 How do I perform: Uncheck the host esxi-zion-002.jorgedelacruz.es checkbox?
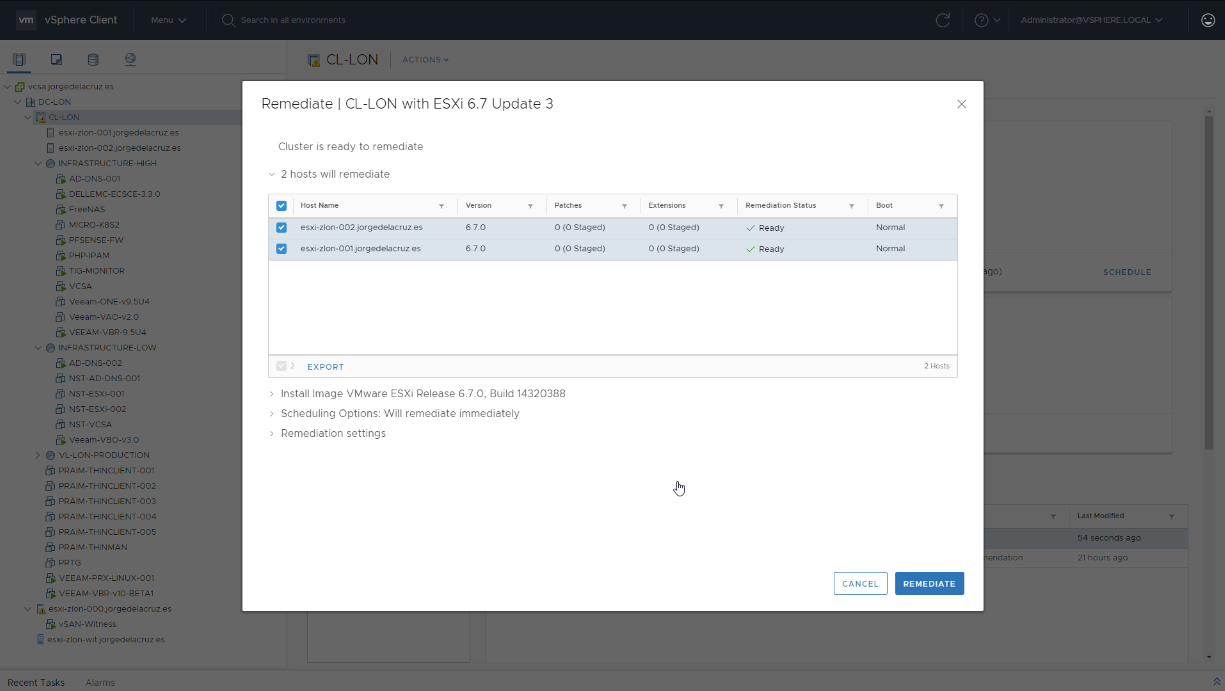pyautogui.click(x=281, y=228)
